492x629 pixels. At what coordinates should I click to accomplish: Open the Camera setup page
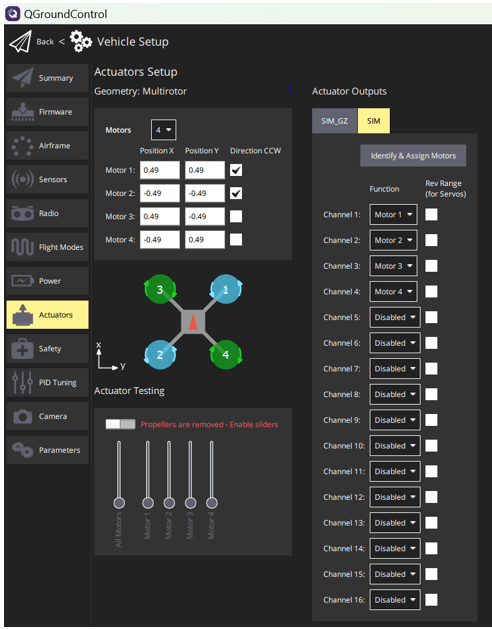[47, 416]
